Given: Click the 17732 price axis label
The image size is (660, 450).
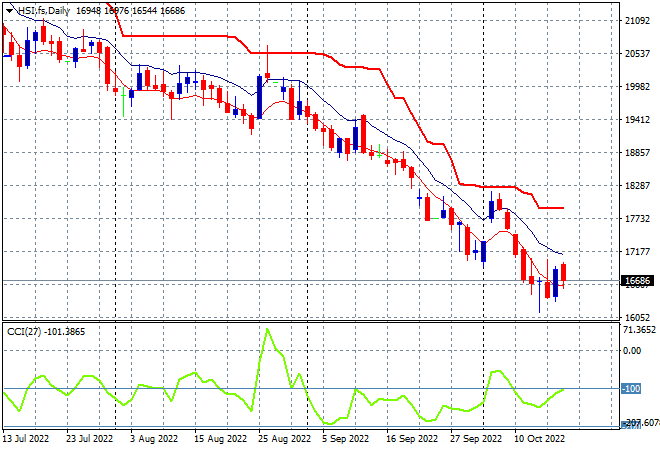Looking at the screenshot, I should pos(637,218).
